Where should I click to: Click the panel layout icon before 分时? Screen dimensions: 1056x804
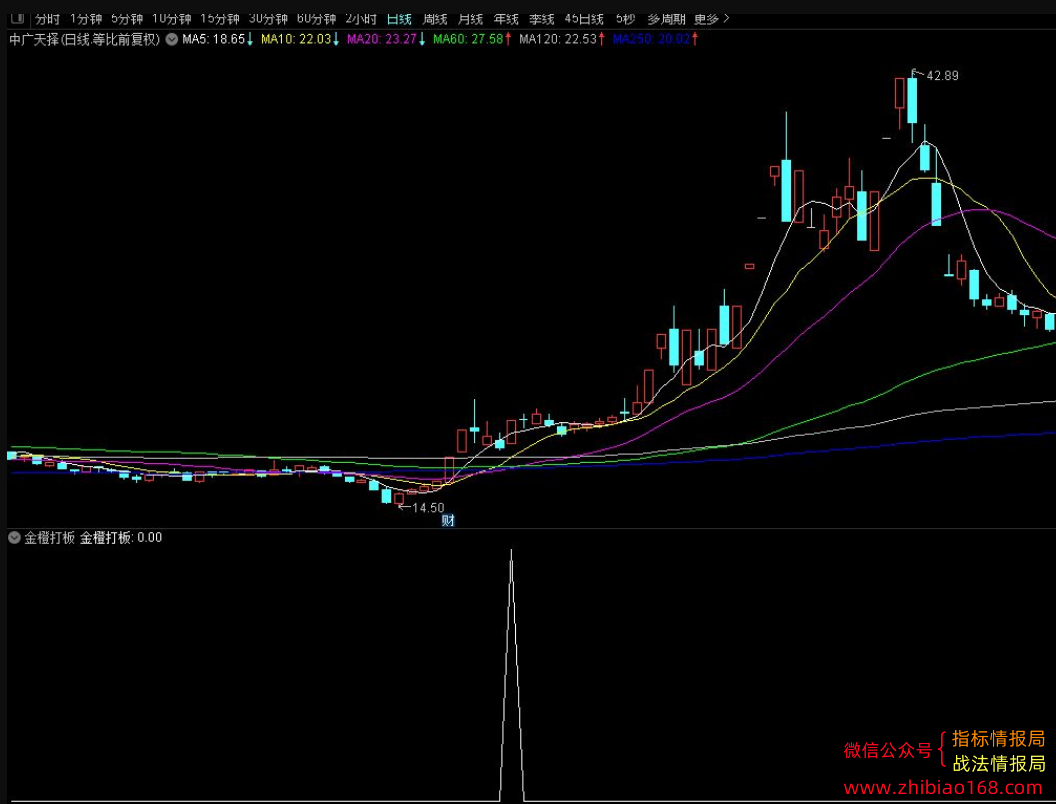pyautogui.click(x=17, y=18)
